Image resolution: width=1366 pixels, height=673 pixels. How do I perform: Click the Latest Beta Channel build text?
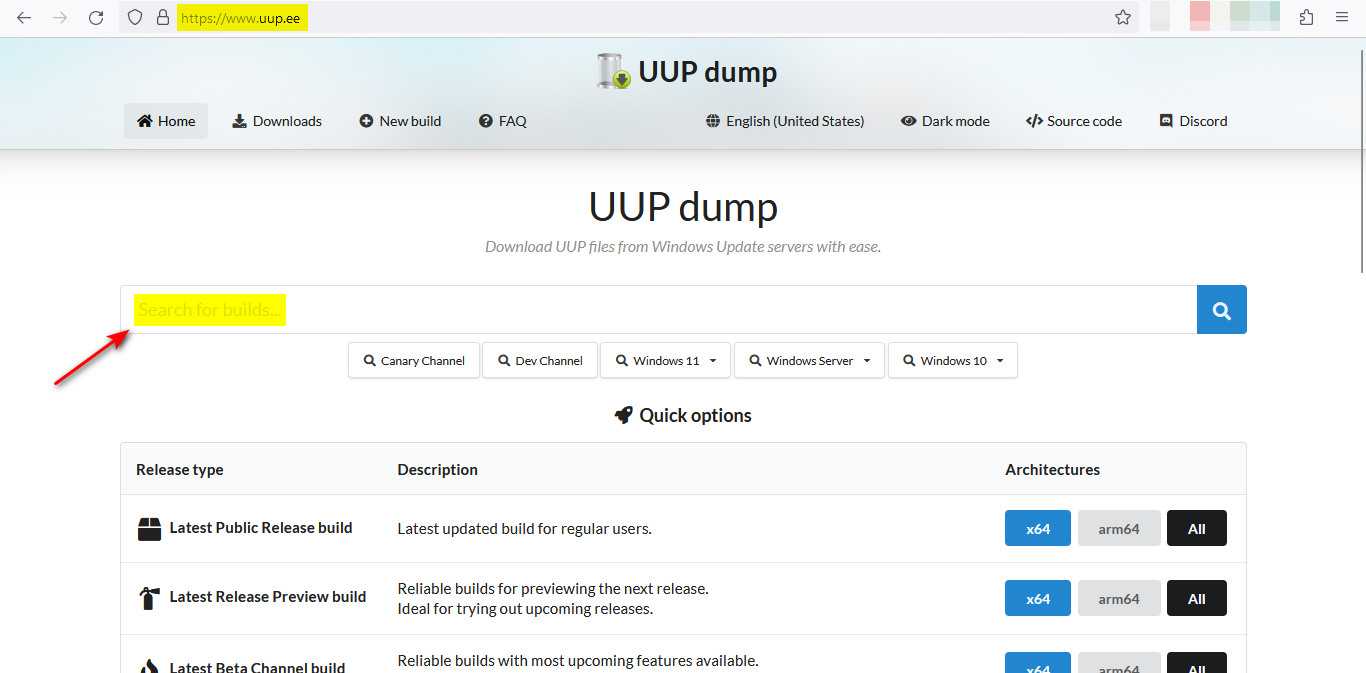258,667
